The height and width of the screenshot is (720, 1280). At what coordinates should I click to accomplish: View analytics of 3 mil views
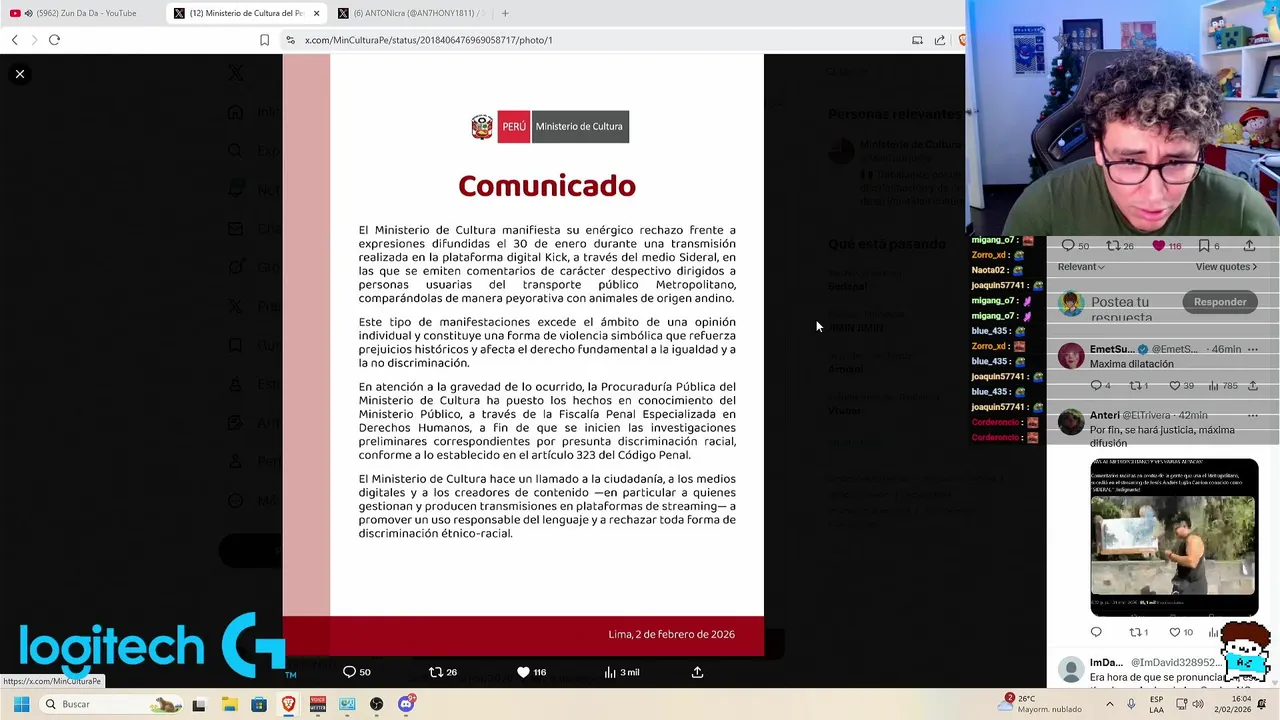pos(621,672)
